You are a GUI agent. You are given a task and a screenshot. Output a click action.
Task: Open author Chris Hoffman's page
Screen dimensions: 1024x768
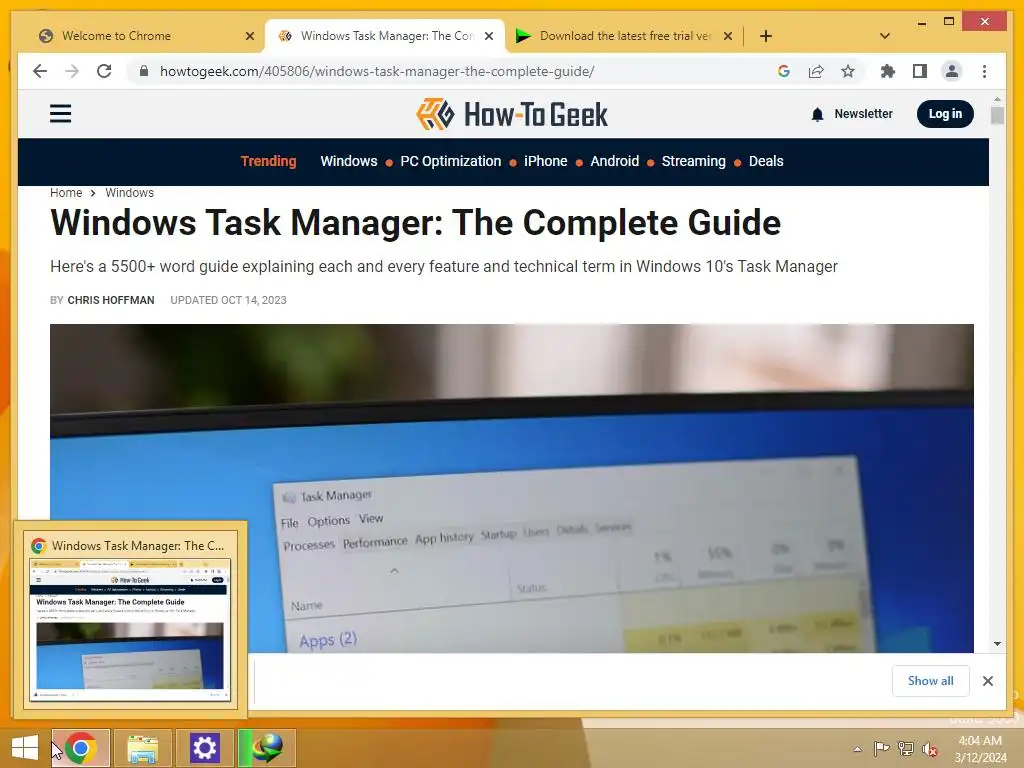pyautogui.click(x=111, y=300)
